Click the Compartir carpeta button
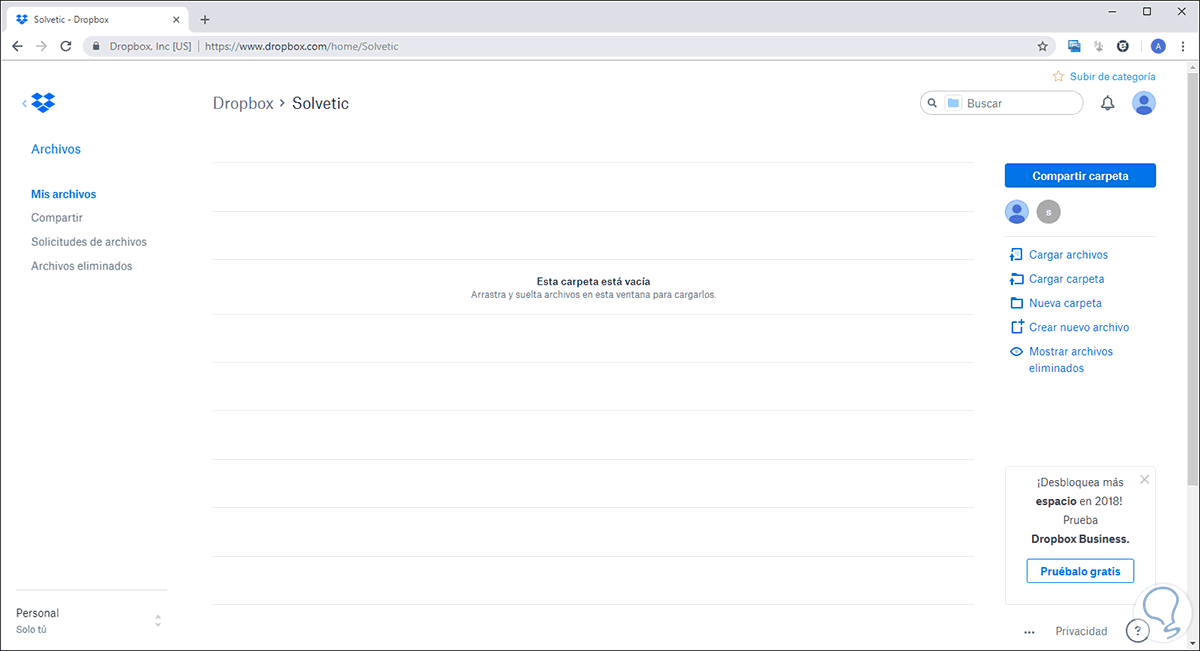The height and width of the screenshot is (651, 1200). tap(1080, 175)
